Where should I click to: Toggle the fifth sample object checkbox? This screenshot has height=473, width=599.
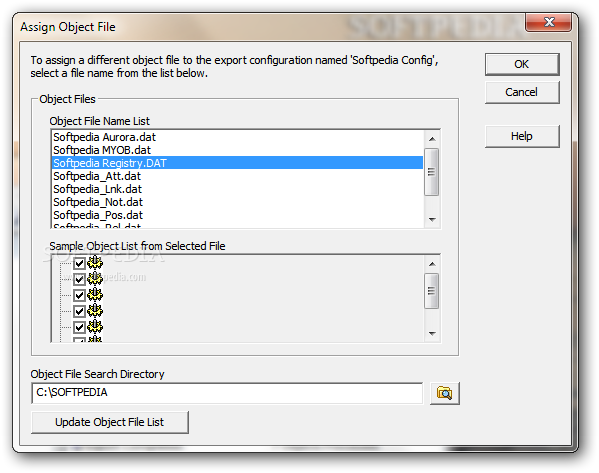pyautogui.click(x=79, y=327)
